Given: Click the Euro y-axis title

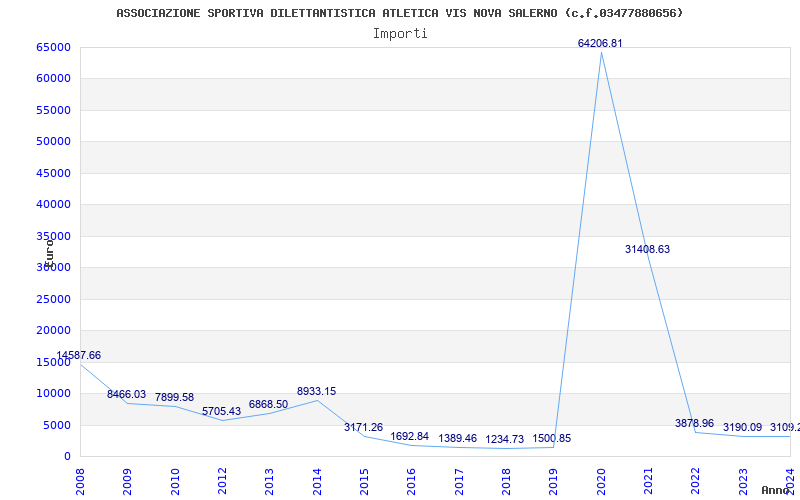Looking at the screenshot, I should (49, 253).
